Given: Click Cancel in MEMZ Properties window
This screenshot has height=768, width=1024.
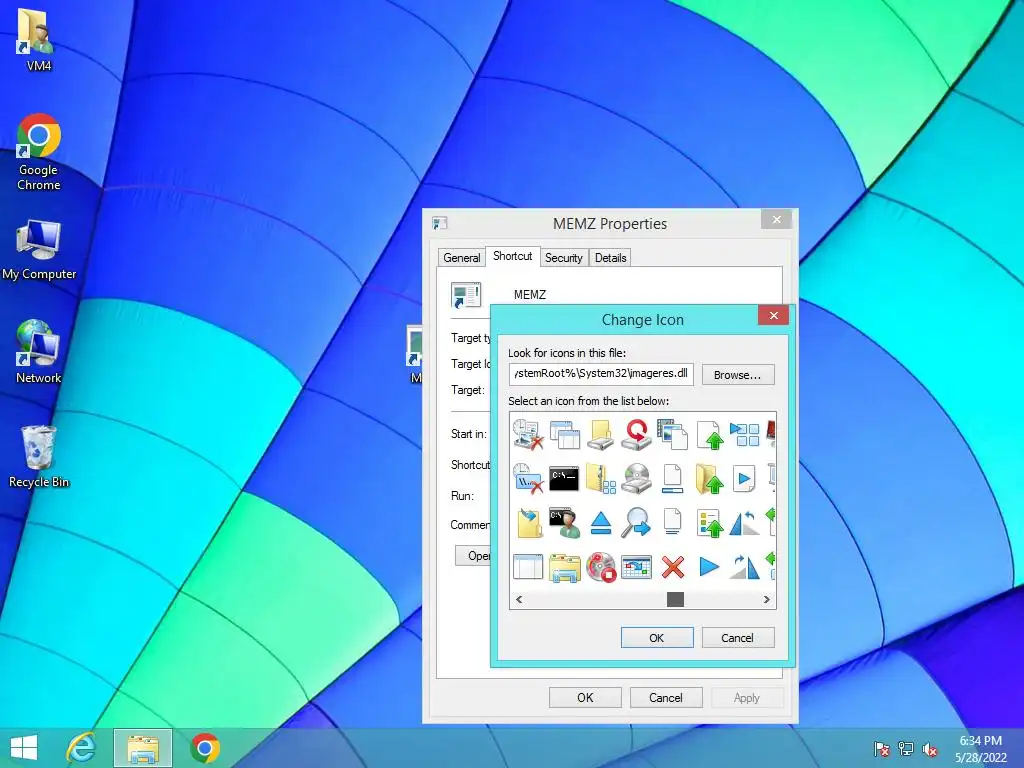Looking at the screenshot, I should (x=666, y=697).
